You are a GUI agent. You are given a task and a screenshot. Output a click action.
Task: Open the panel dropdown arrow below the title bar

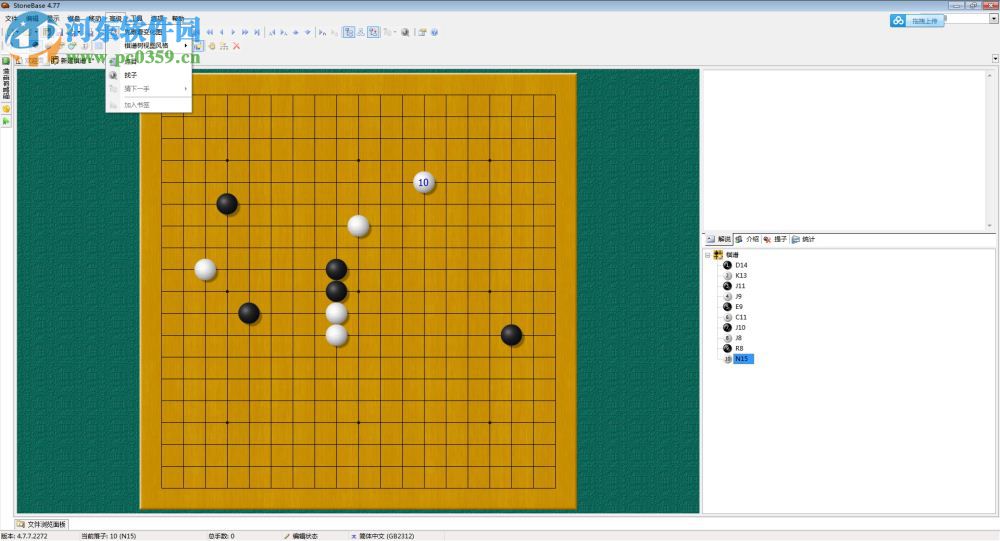[x=995, y=59]
